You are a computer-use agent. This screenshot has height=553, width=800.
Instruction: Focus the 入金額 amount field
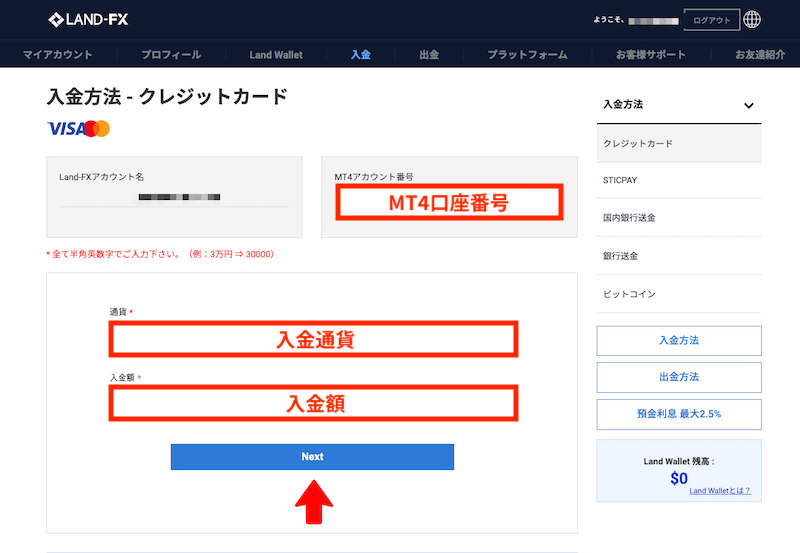(313, 403)
